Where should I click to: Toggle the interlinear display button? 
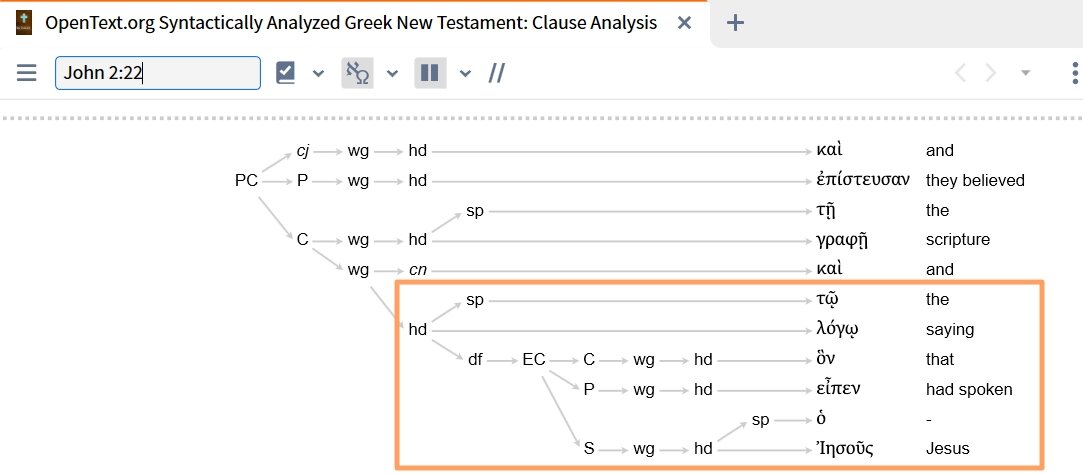pos(357,73)
